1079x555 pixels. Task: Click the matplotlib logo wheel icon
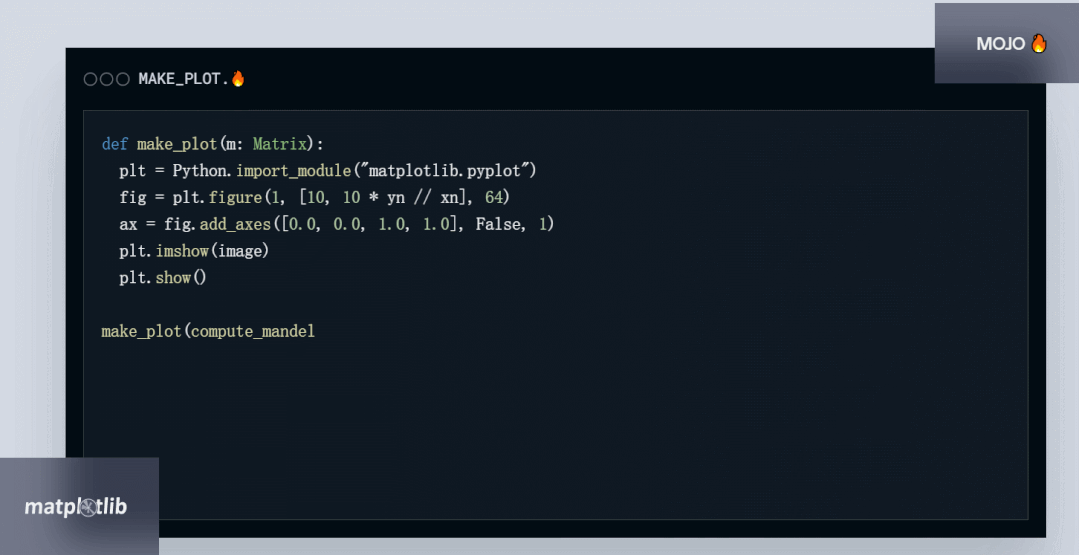pyautogui.click(x=87, y=508)
